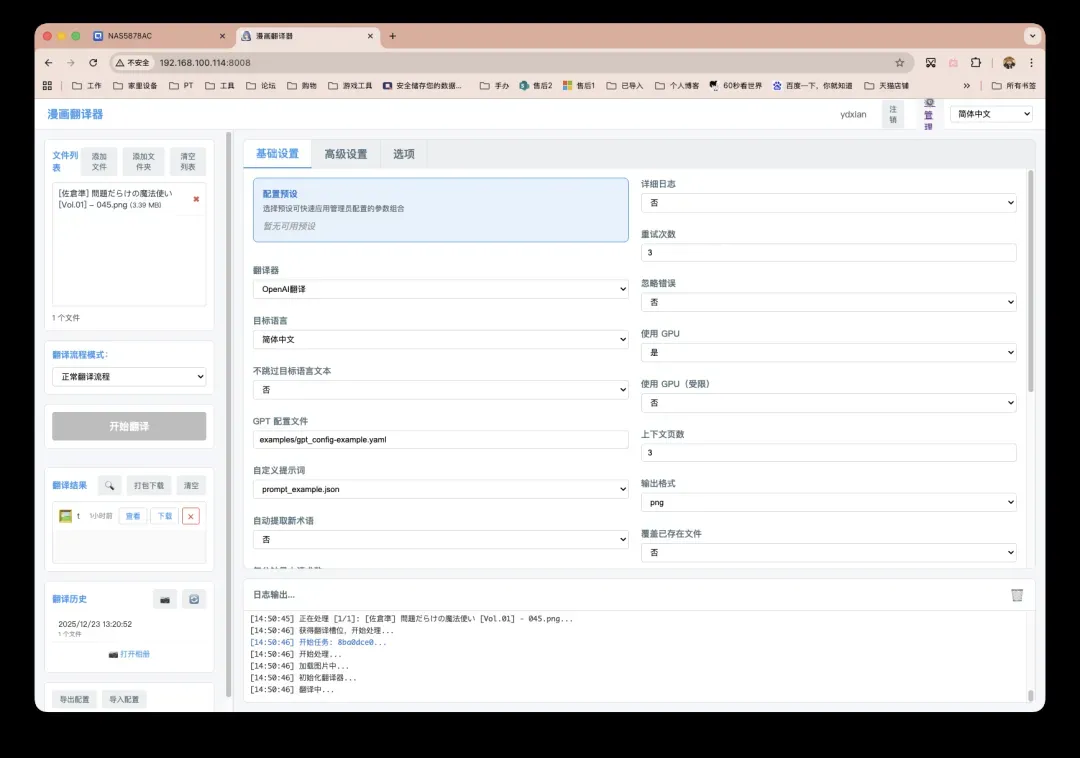Click the refresh icon in 翻译历史
This screenshot has height=758, width=1080.
coord(194,599)
